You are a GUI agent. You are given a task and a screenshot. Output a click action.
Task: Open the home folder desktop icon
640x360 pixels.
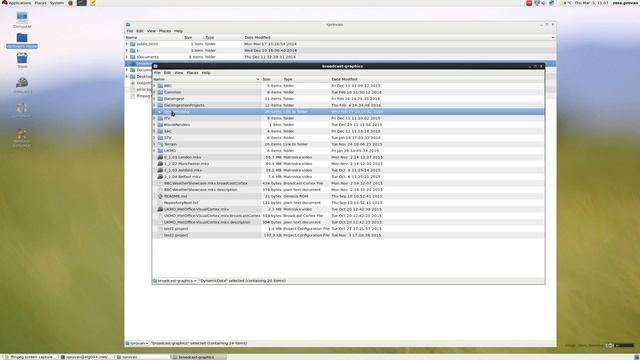22,38
